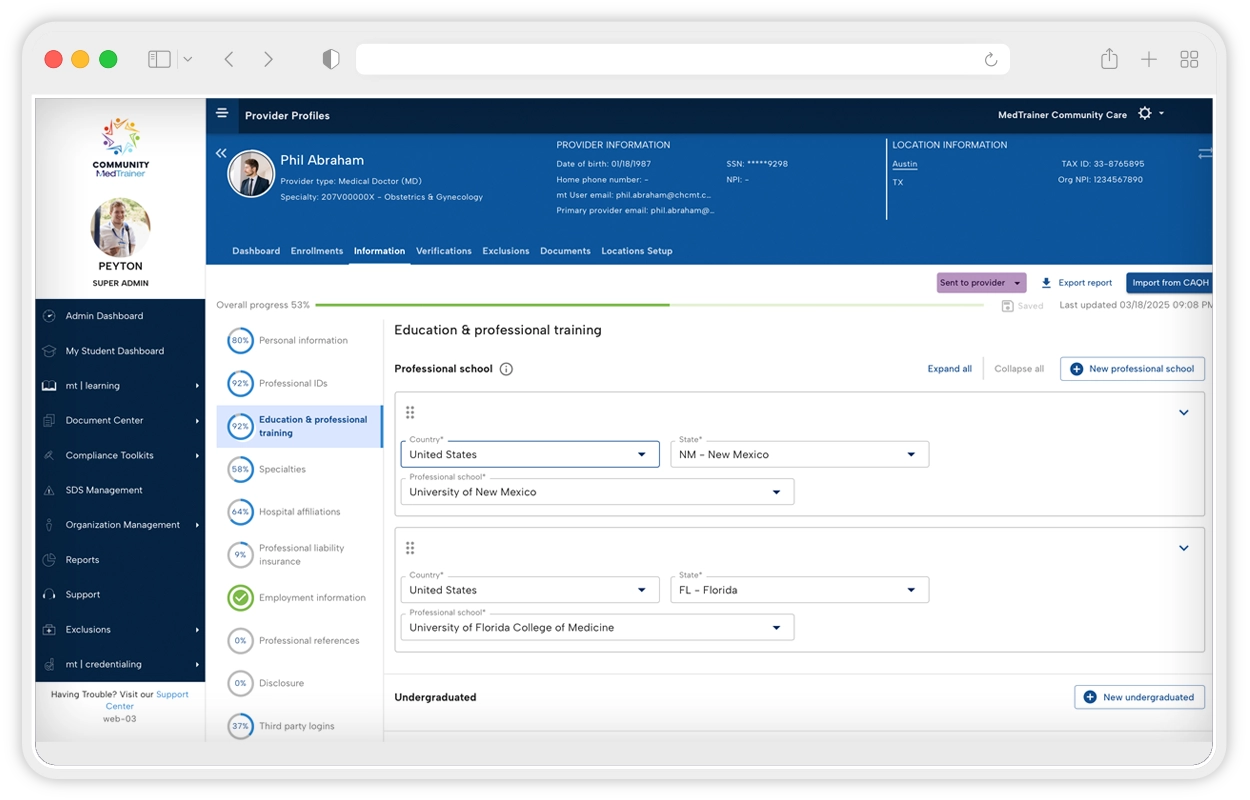Viewport: 1250px width, 800px height.
Task: Open the Support Center link
Action: tap(171, 694)
